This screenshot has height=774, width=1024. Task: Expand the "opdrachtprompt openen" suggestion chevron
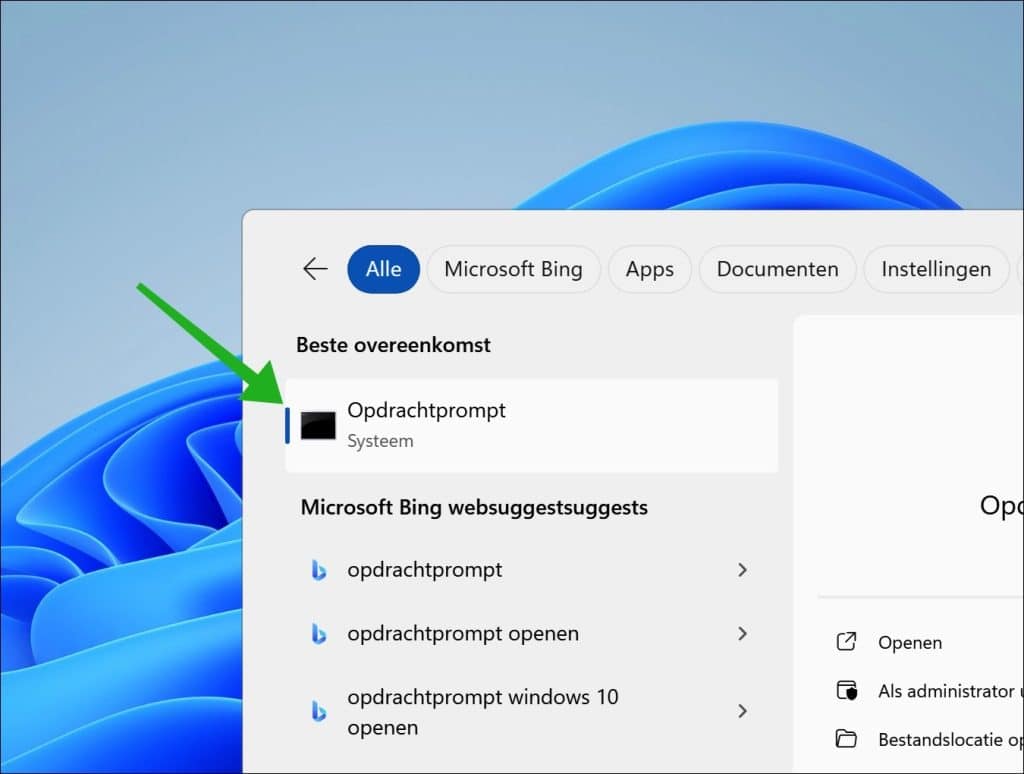click(x=743, y=634)
